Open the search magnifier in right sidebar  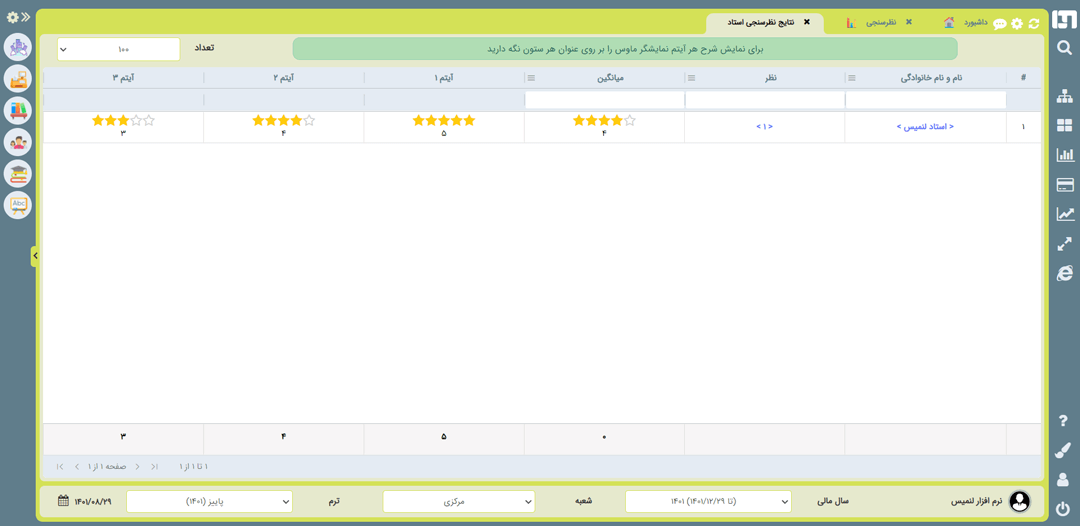[x=1064, y=48]
